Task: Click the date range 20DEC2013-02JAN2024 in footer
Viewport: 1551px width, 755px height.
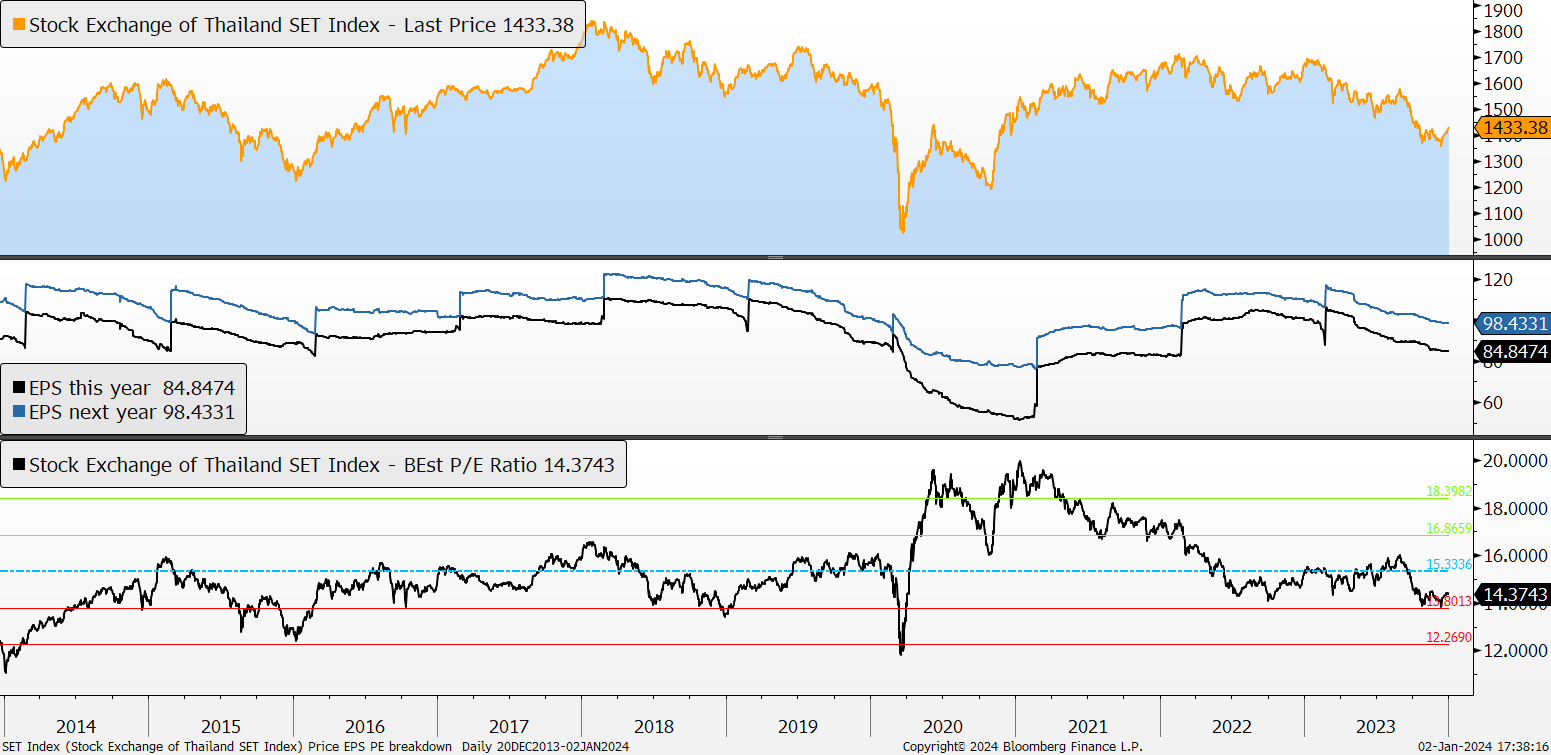Action: point(562,747)
